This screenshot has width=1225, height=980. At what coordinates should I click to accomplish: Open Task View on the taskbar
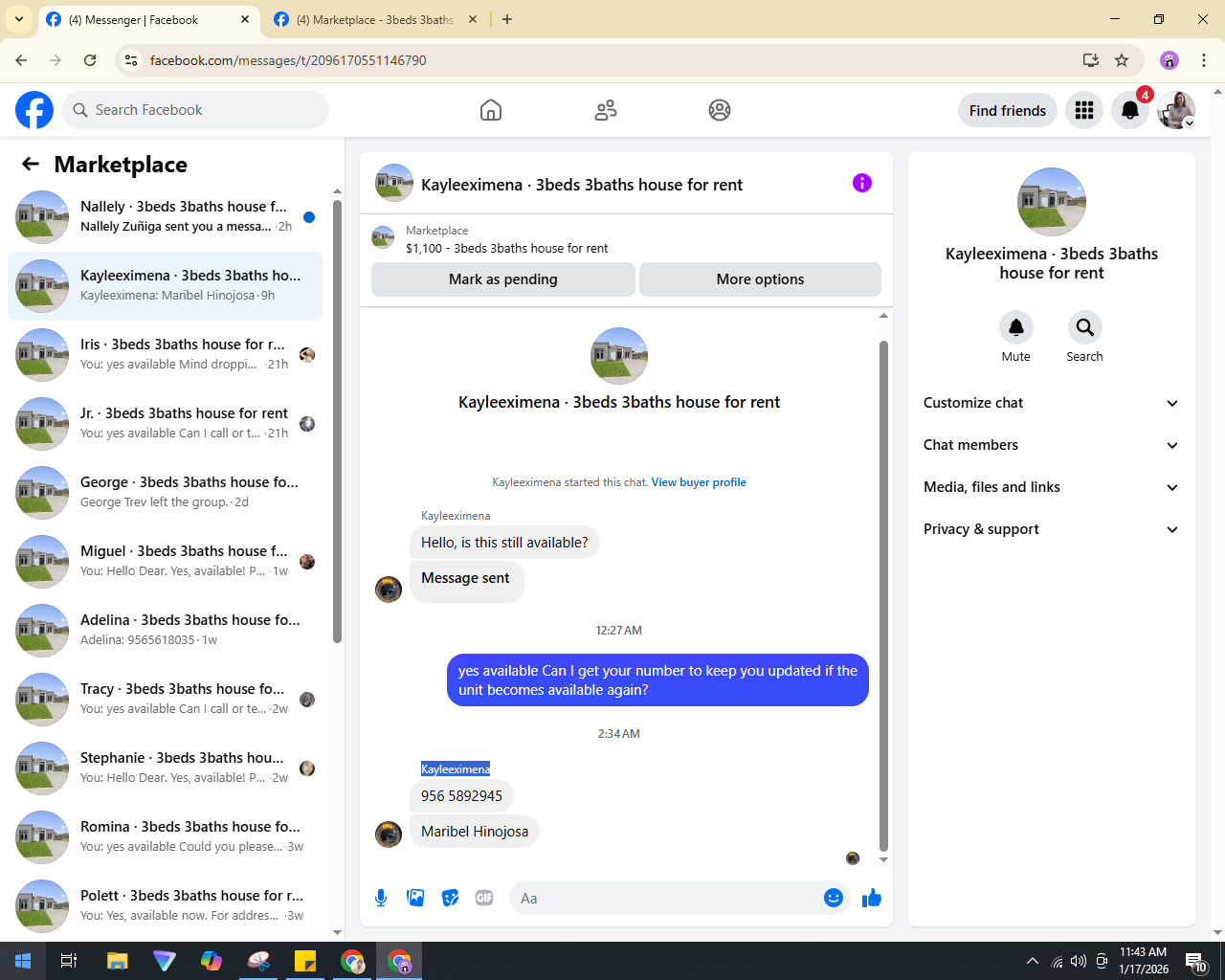[x=69, y=961]
